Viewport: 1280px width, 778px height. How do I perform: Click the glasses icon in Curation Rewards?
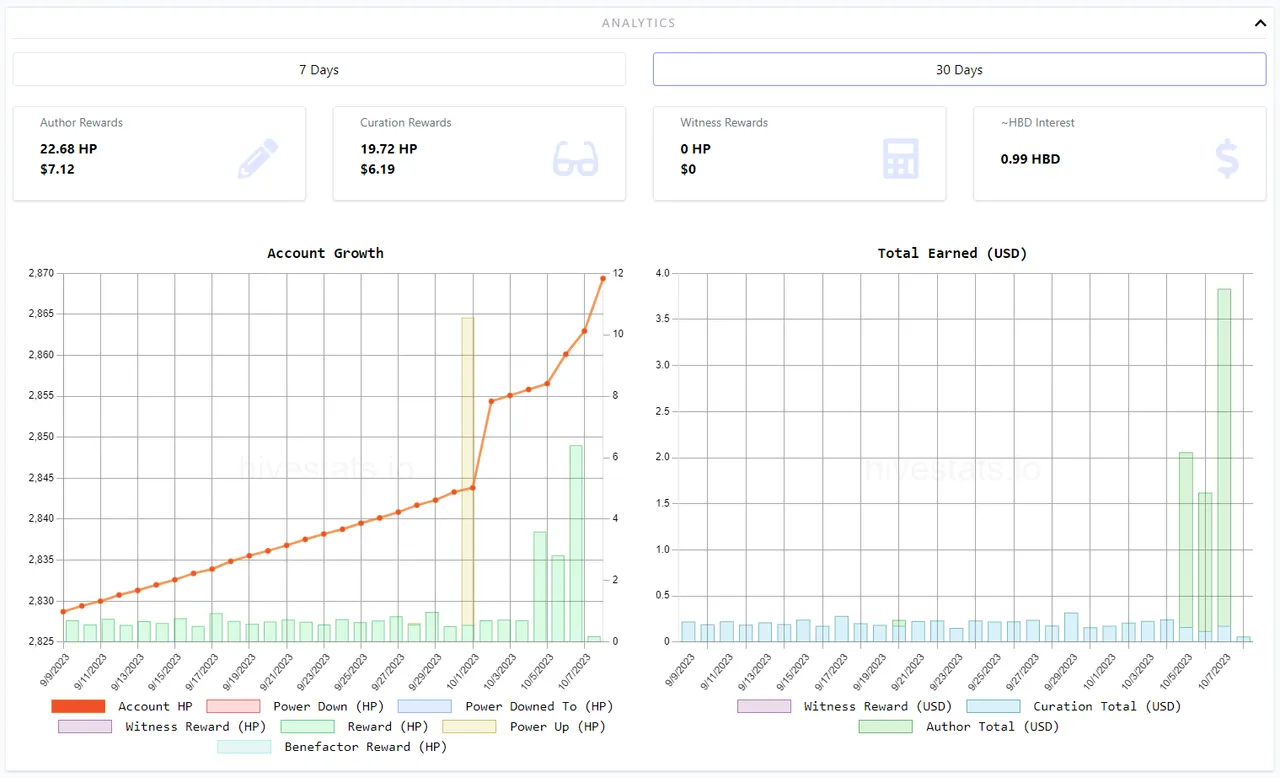(x=576, y=159)
